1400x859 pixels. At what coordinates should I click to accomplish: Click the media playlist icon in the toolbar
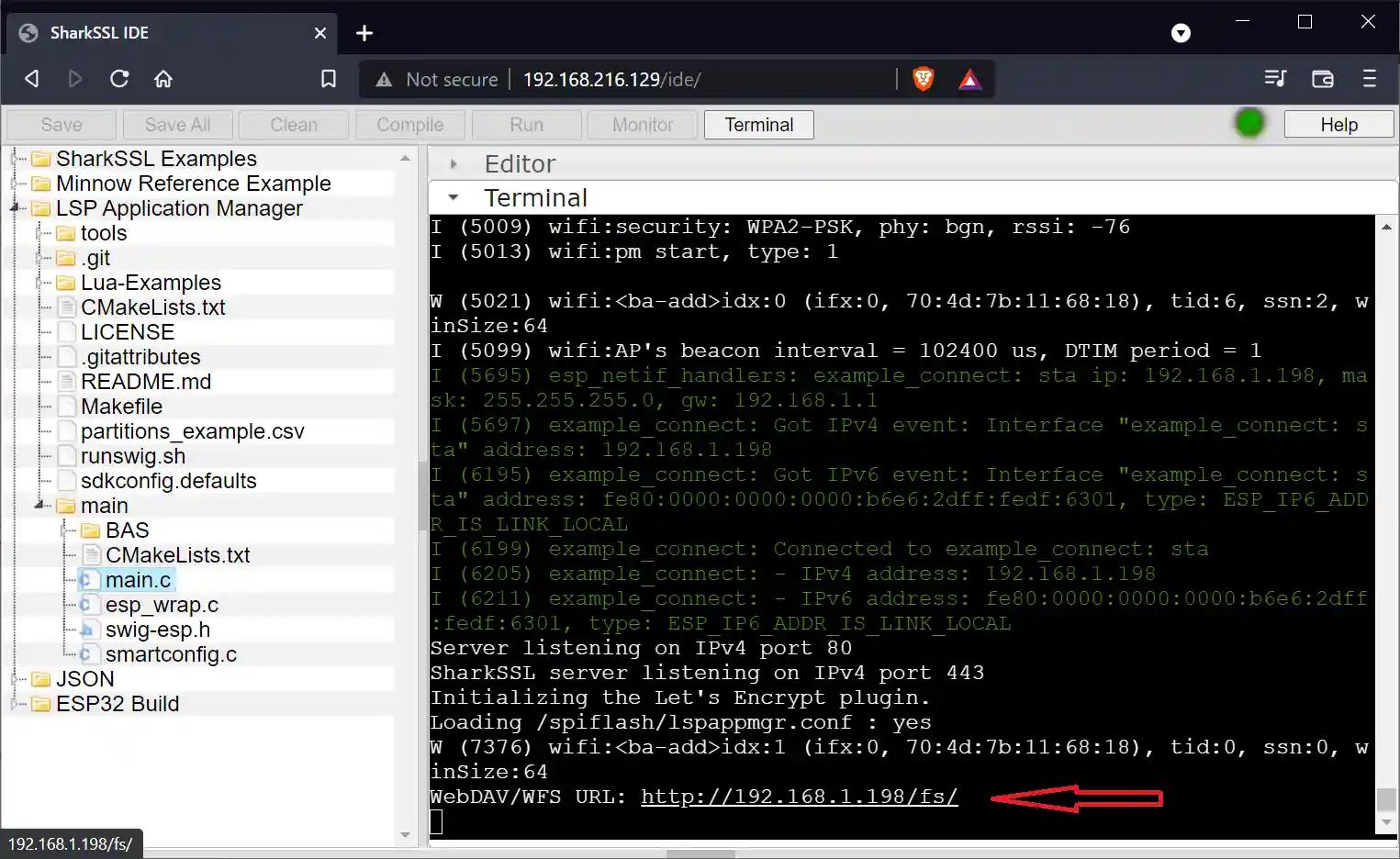[1275, 79]
